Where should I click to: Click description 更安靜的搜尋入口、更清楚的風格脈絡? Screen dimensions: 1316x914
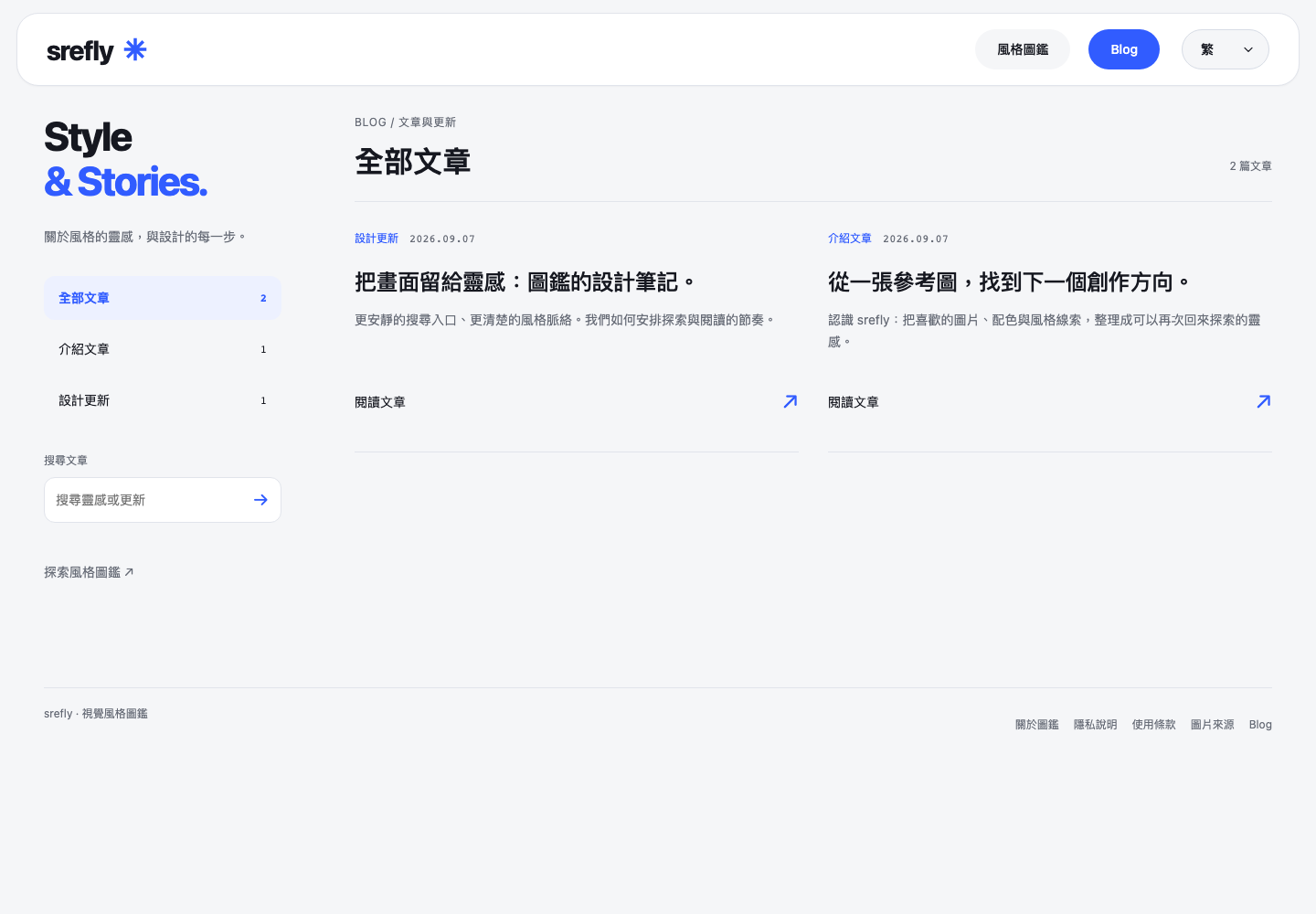566,320
